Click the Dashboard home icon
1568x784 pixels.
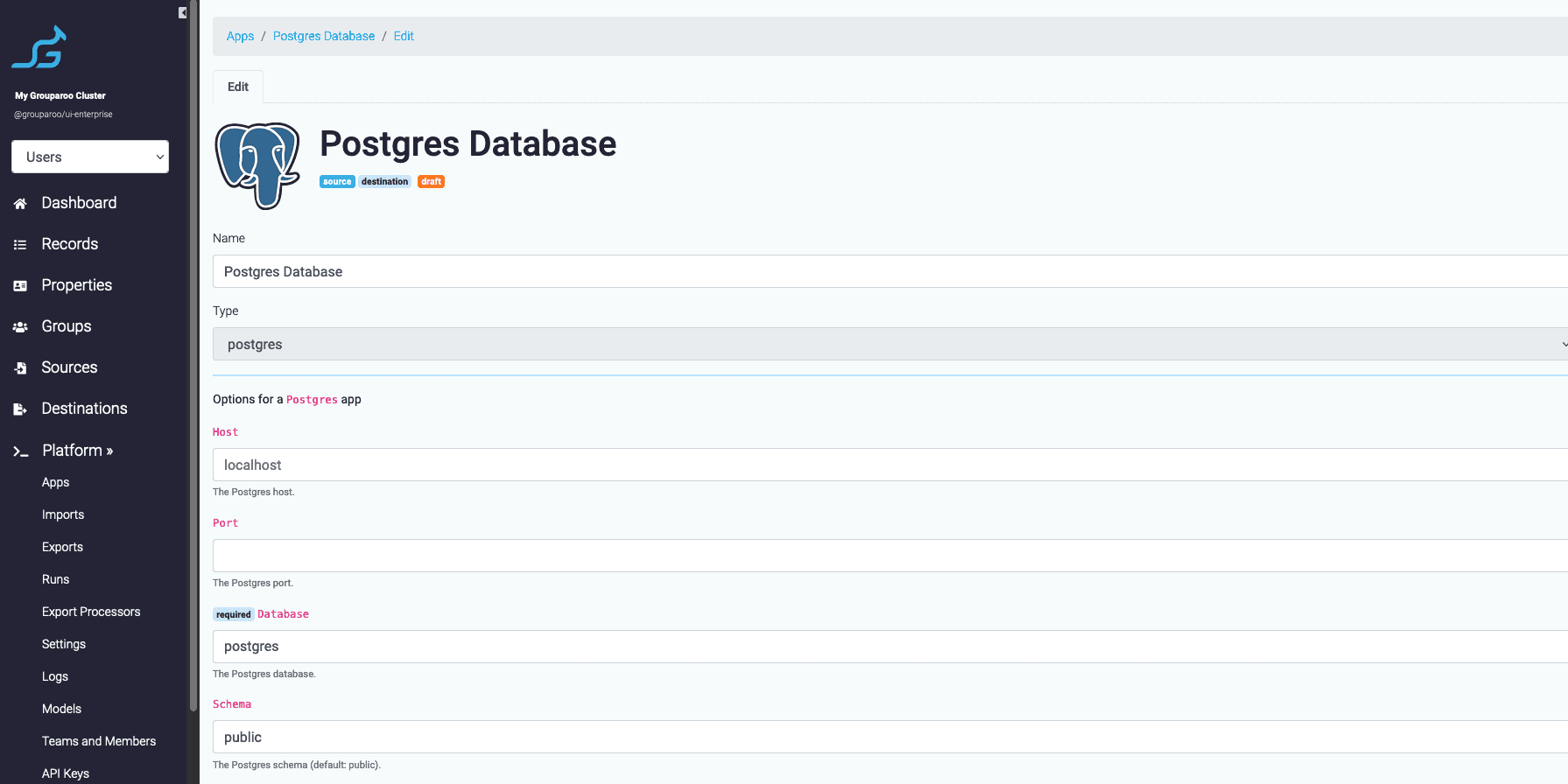point(20,203)
